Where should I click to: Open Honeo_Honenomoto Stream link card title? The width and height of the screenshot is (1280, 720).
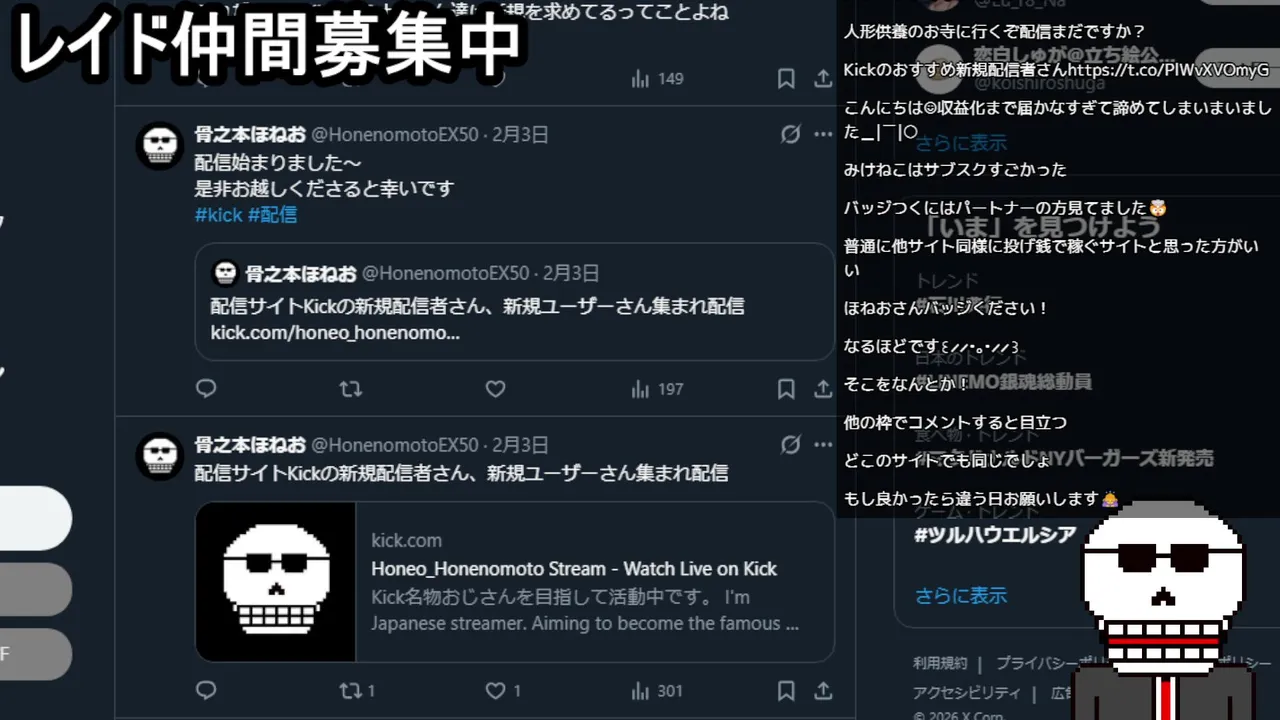click(574, 569)
